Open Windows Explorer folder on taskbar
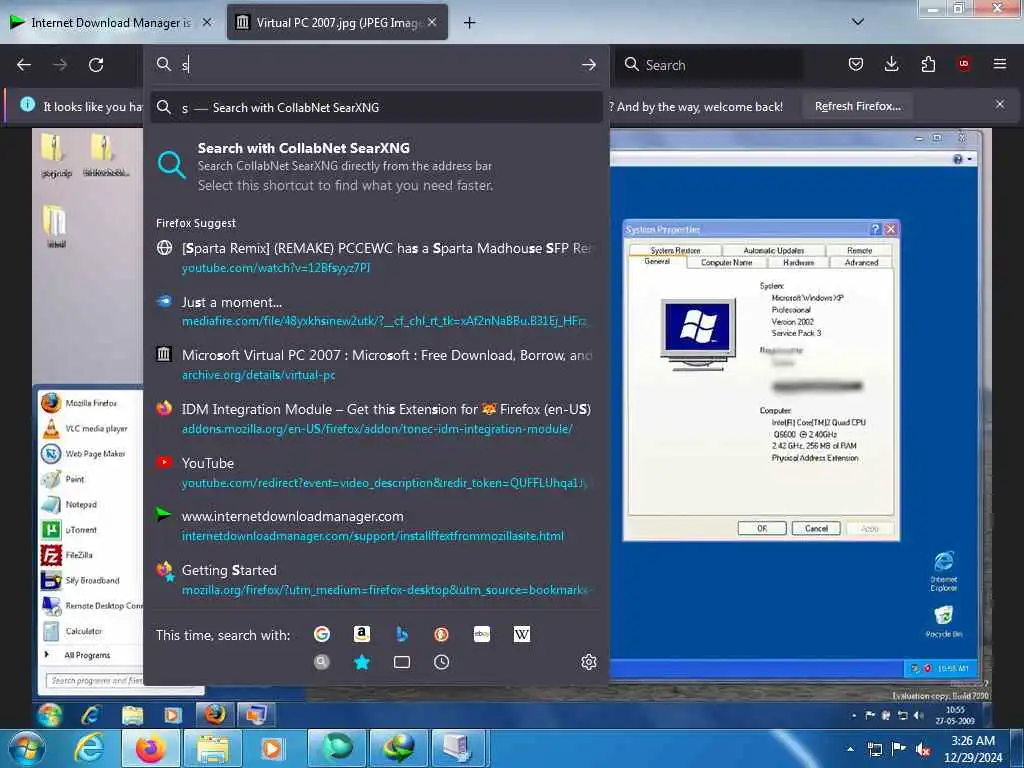Image resolution: width=1024 pixels, height=768 pixels. 213,748
